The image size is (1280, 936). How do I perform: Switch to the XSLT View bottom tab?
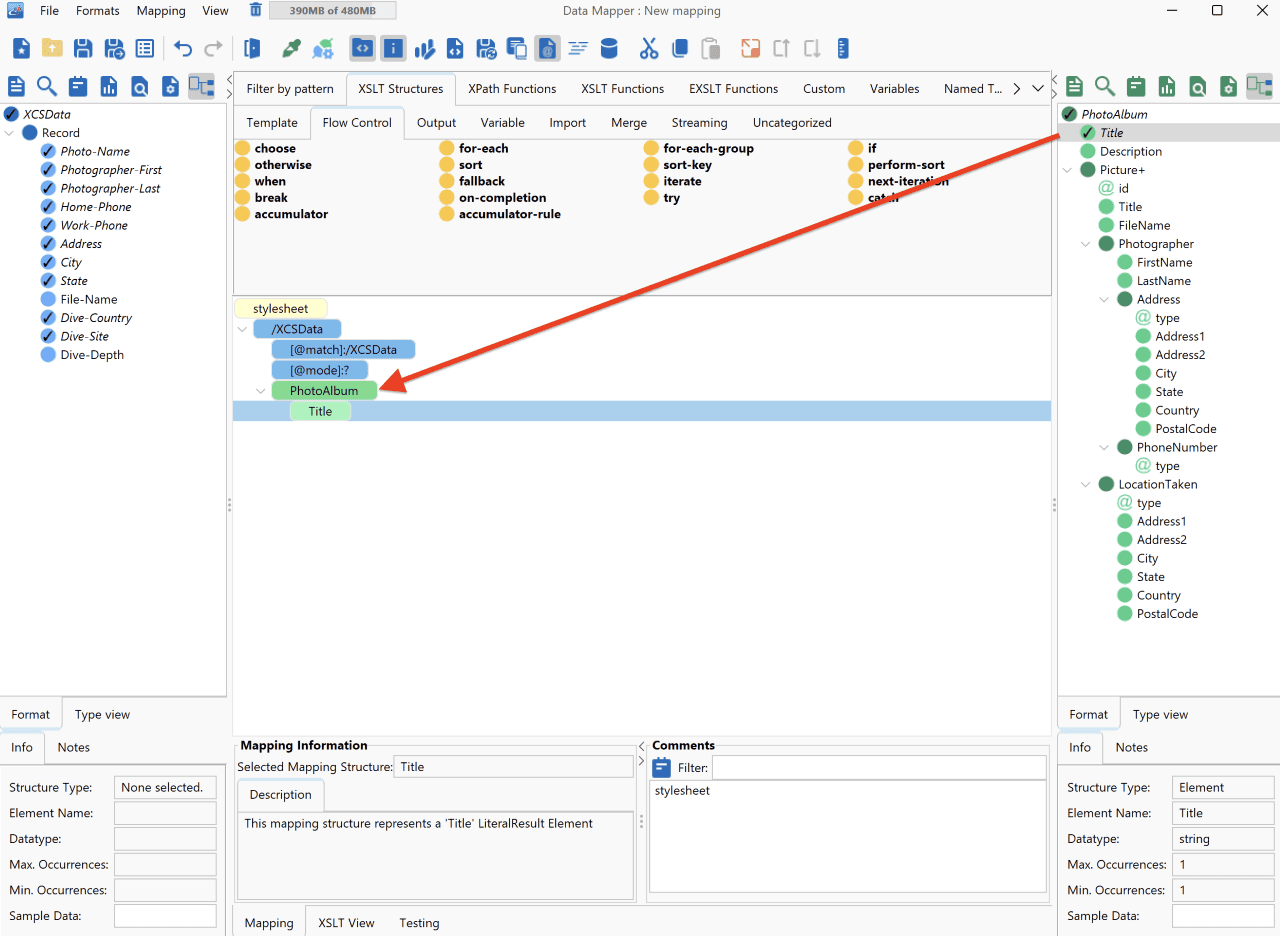[x=346, y=922]
